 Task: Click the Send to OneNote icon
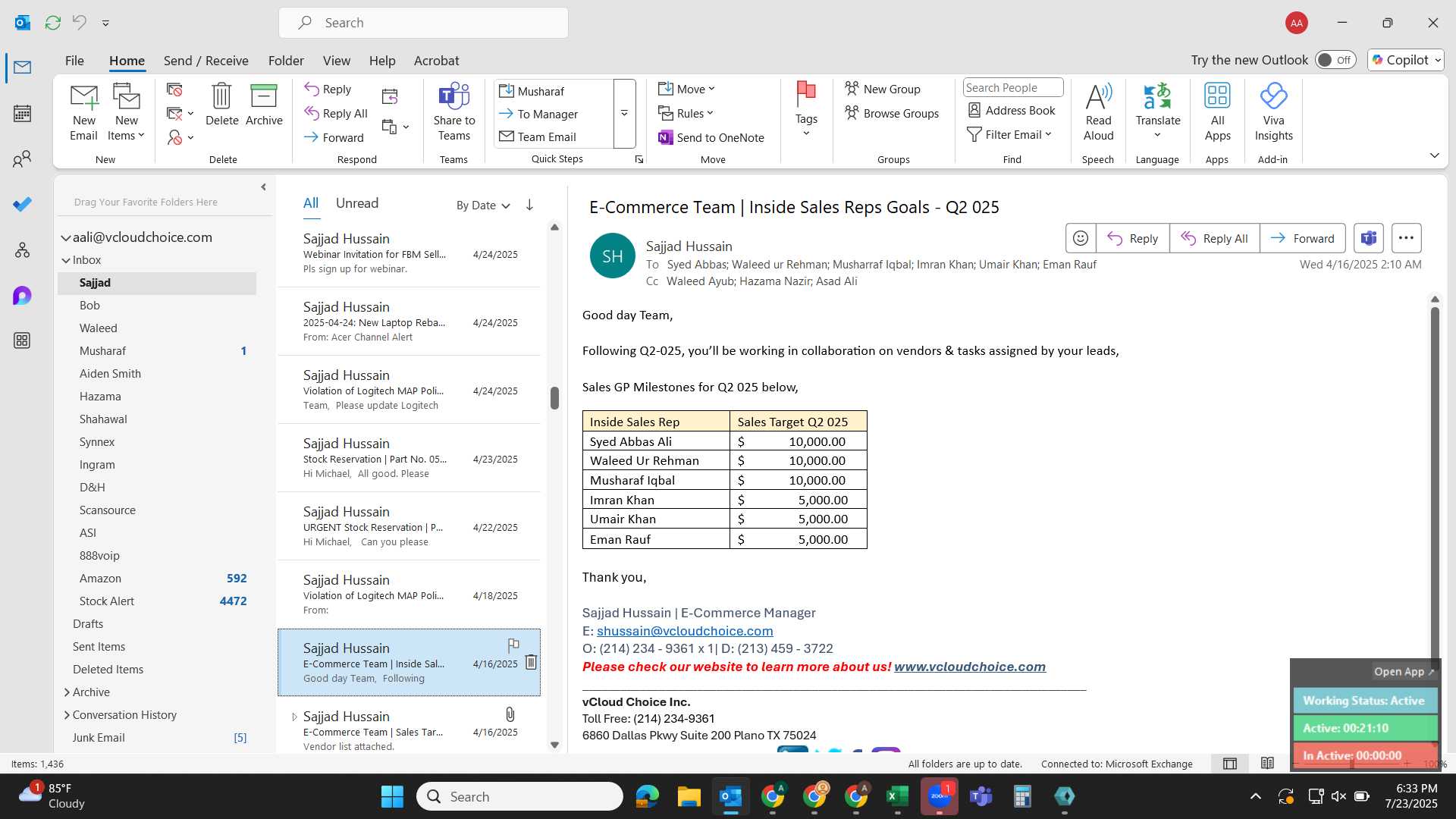(x=711, y=137)
